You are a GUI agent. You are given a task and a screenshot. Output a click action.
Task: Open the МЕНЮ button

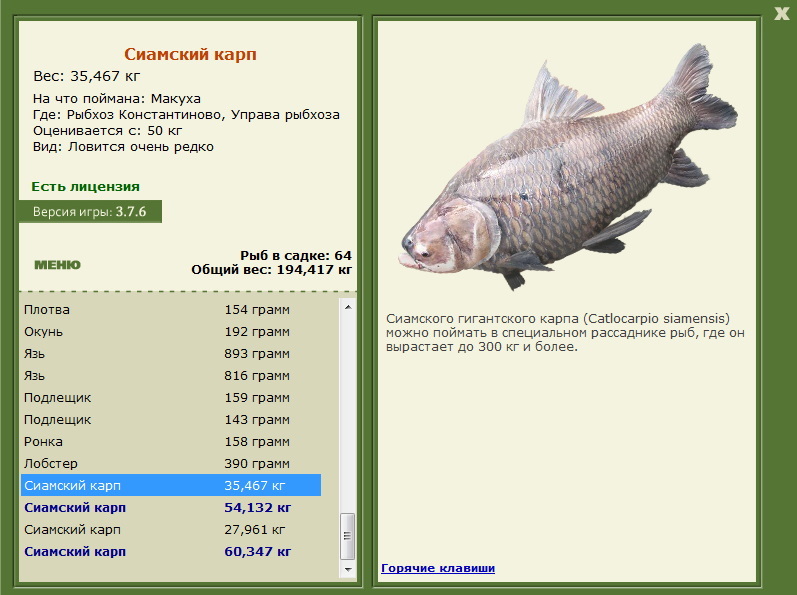pyautogui.click(x=57, y=265)
